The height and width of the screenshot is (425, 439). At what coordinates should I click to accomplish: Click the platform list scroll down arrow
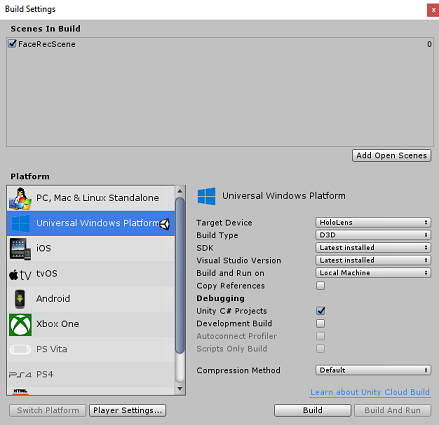click(180, 389)
